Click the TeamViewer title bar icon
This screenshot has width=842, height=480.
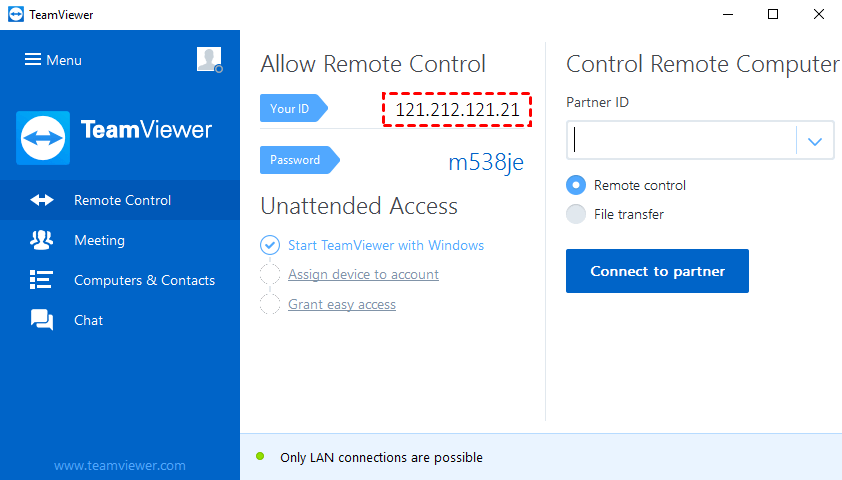coord(13,14)
